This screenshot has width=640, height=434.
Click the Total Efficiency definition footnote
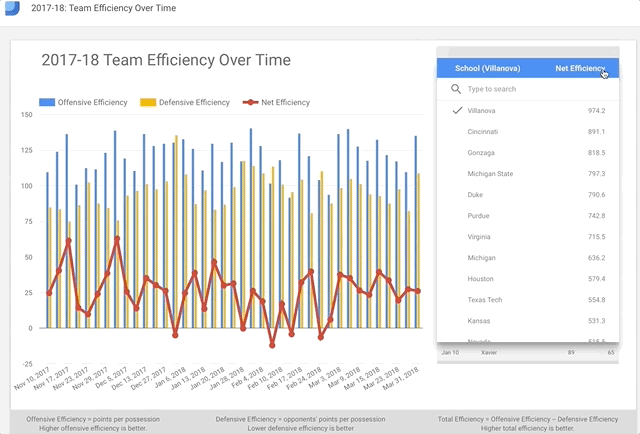[x=528, y=423]
